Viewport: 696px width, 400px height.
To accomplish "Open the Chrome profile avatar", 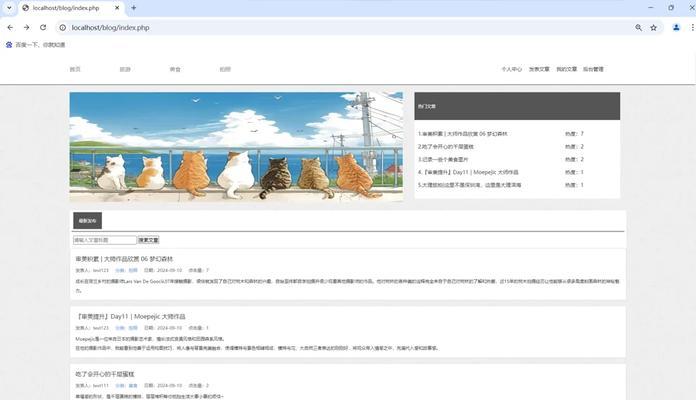I will tap(676, 28).
